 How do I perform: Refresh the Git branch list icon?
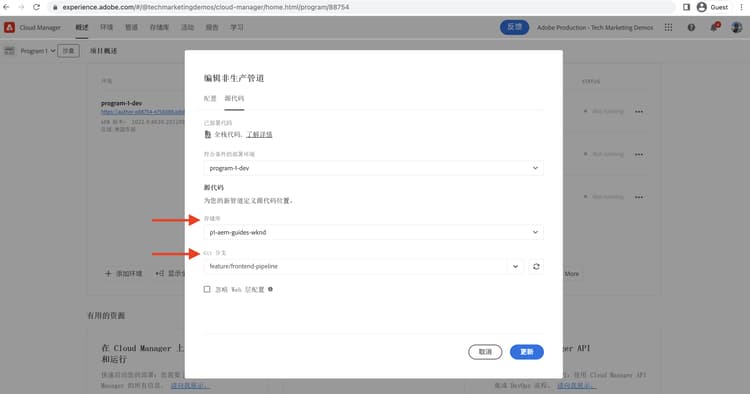click(x=536, y=266)
